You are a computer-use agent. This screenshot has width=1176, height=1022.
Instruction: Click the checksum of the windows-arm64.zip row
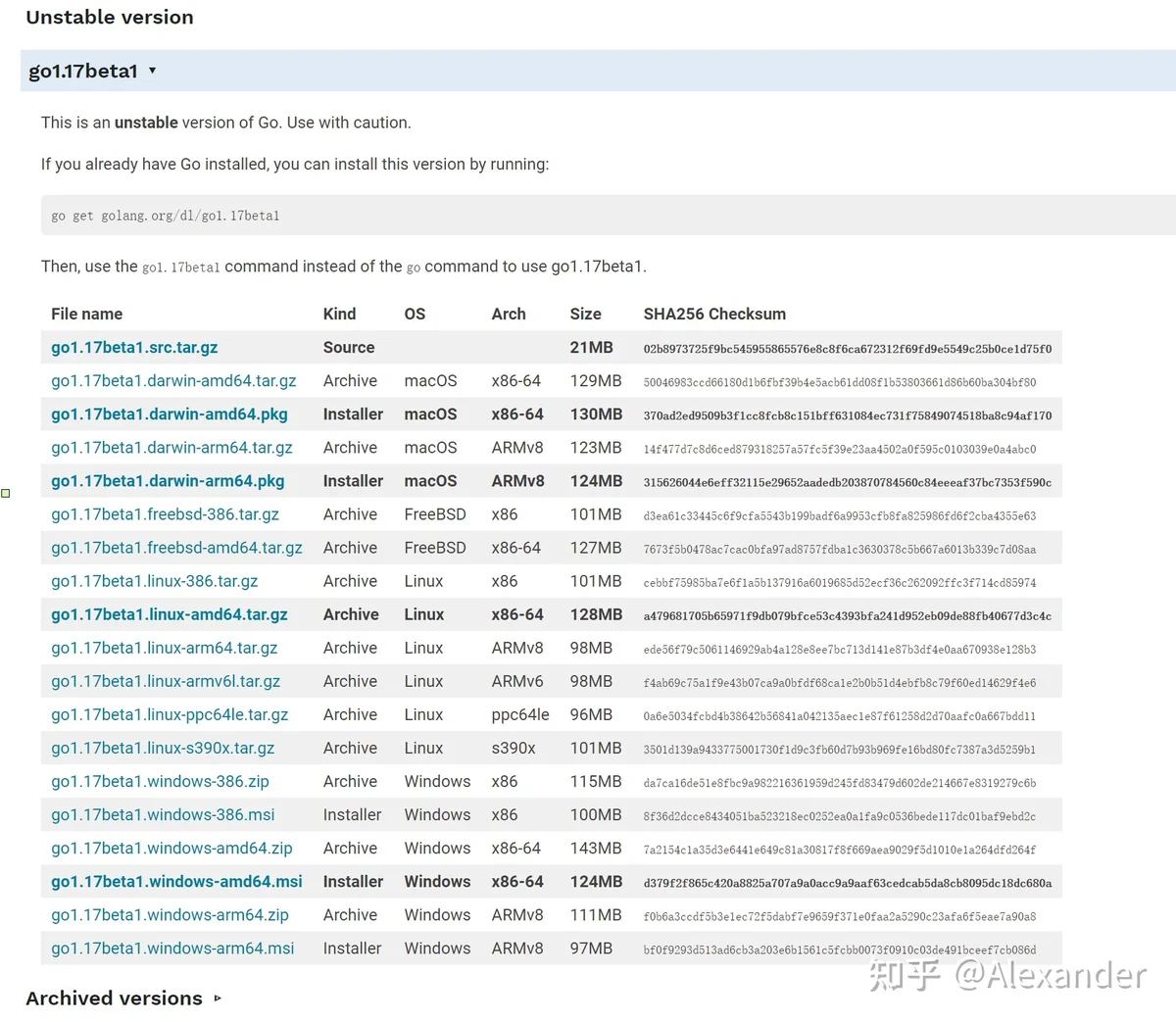click(840, 916)
